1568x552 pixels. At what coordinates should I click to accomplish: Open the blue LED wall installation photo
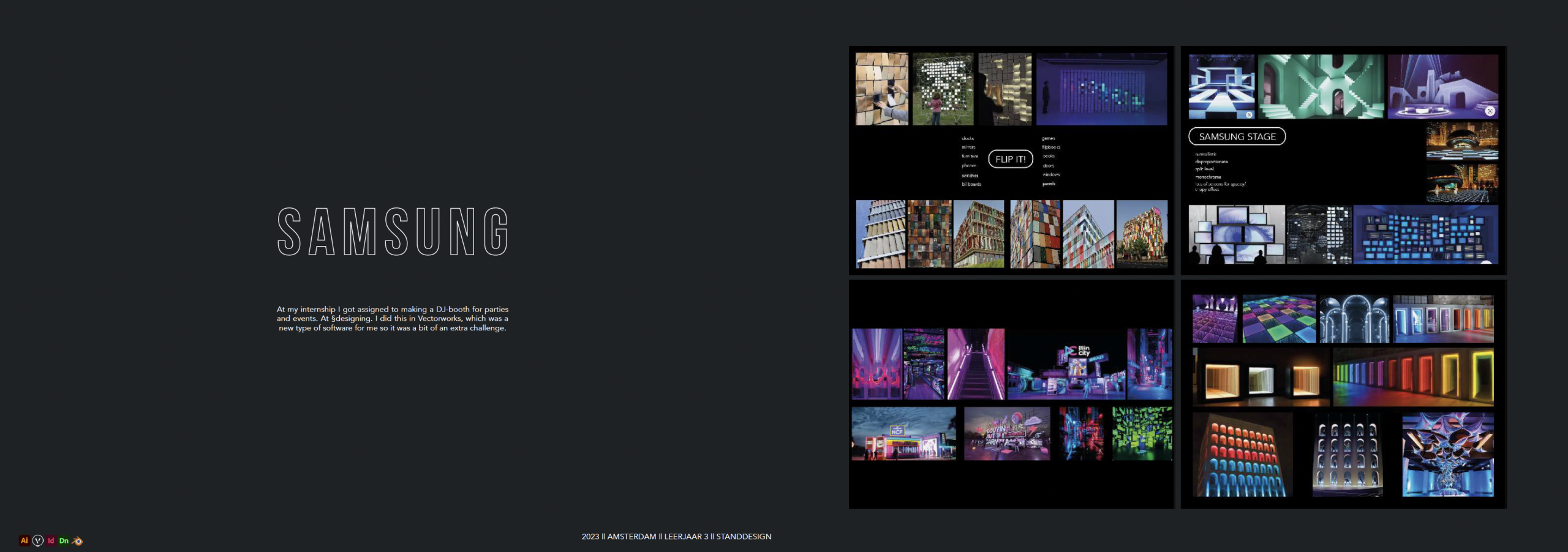coord(1101,89)
